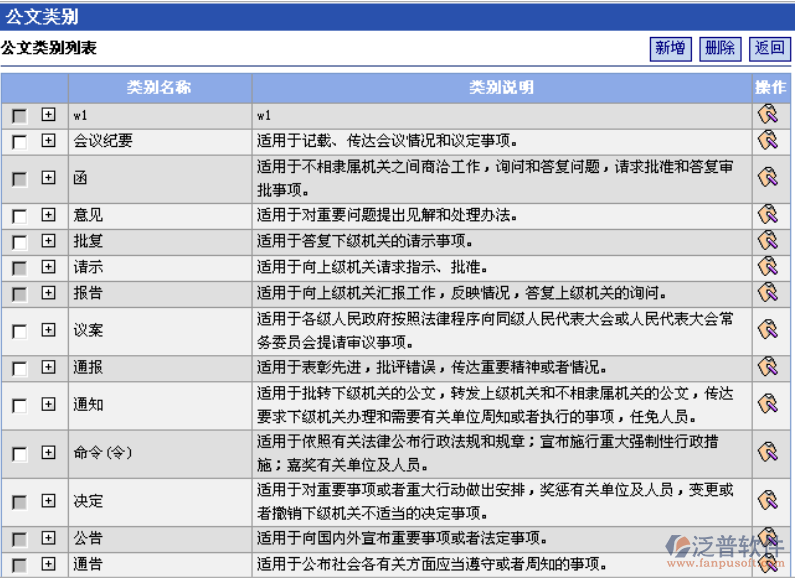Open edit icon in the 命令(令) row
The height and width of the screenshot is (579, 795).
tap(767, 453)
